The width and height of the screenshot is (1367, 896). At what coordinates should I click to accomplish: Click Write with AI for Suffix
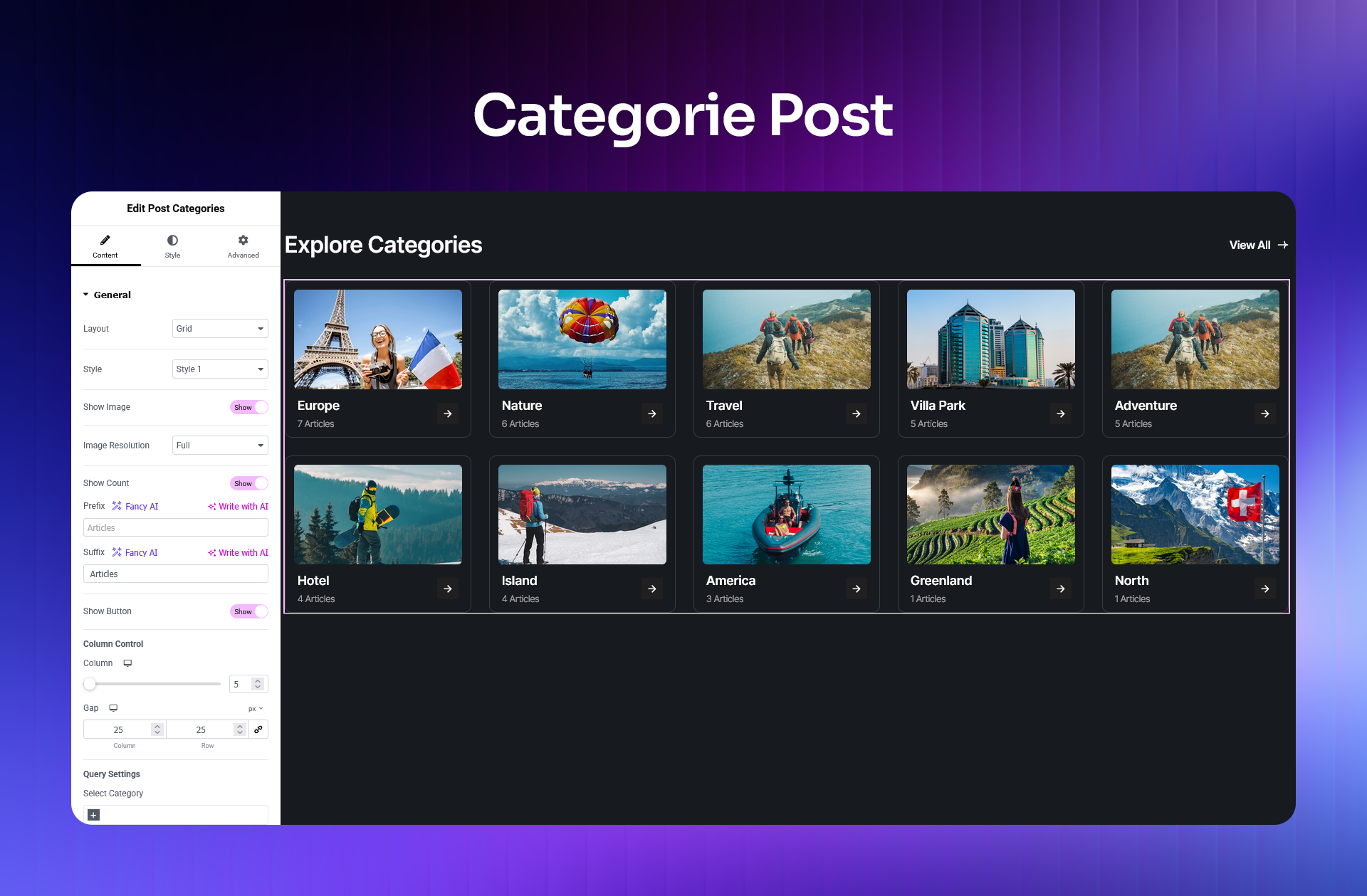point(238,553)
